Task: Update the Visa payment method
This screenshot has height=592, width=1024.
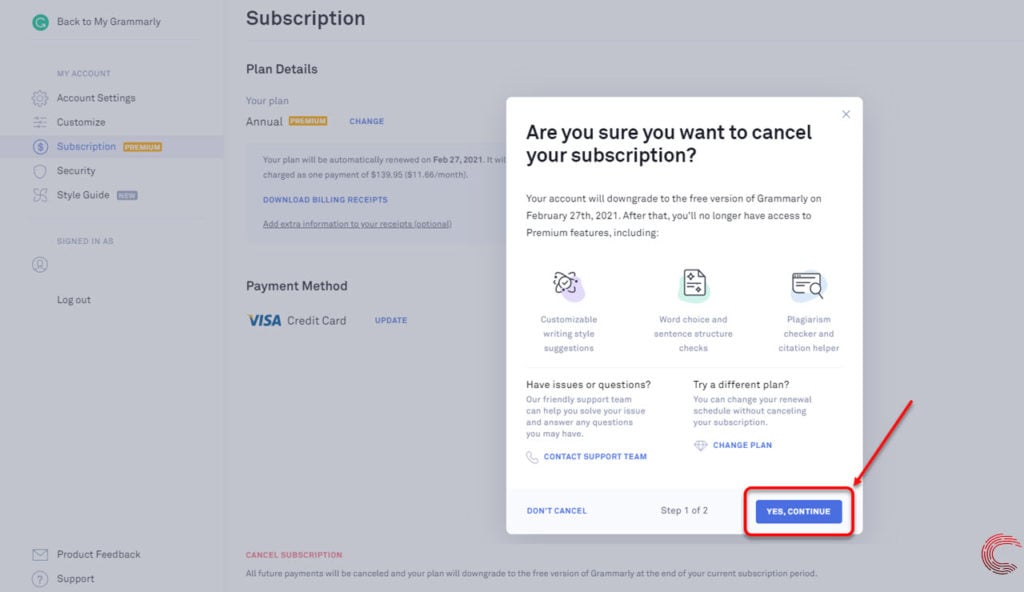Action: tap(391, 321)
